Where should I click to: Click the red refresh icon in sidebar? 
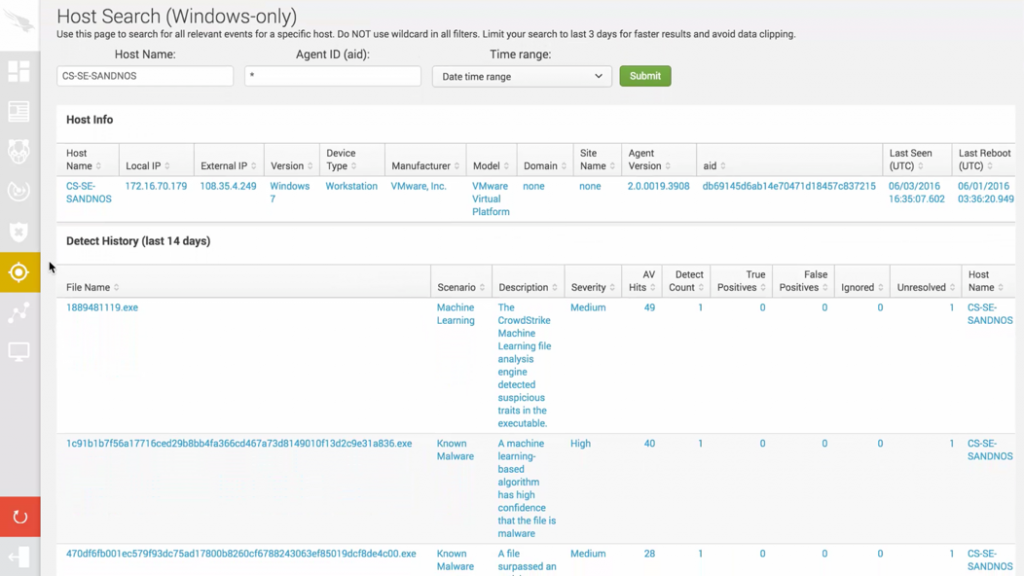point(18,517)
